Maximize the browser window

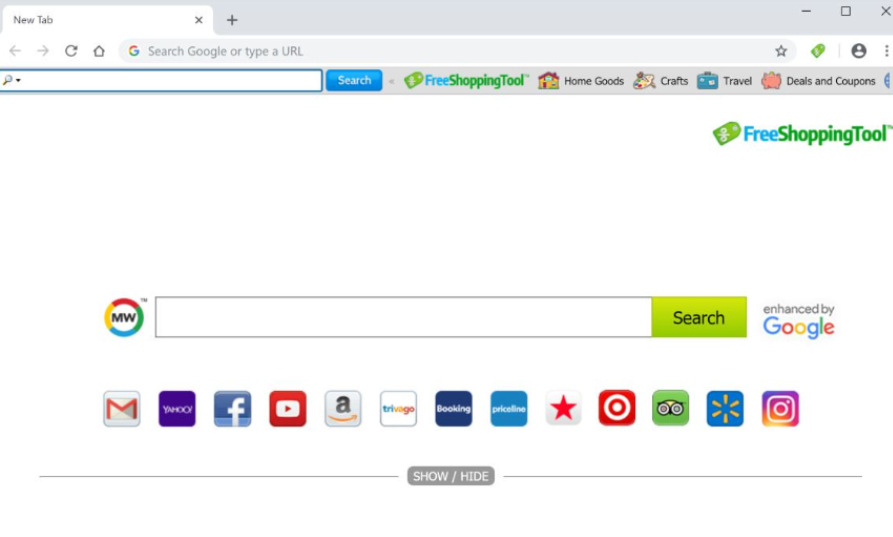[846, 11]
